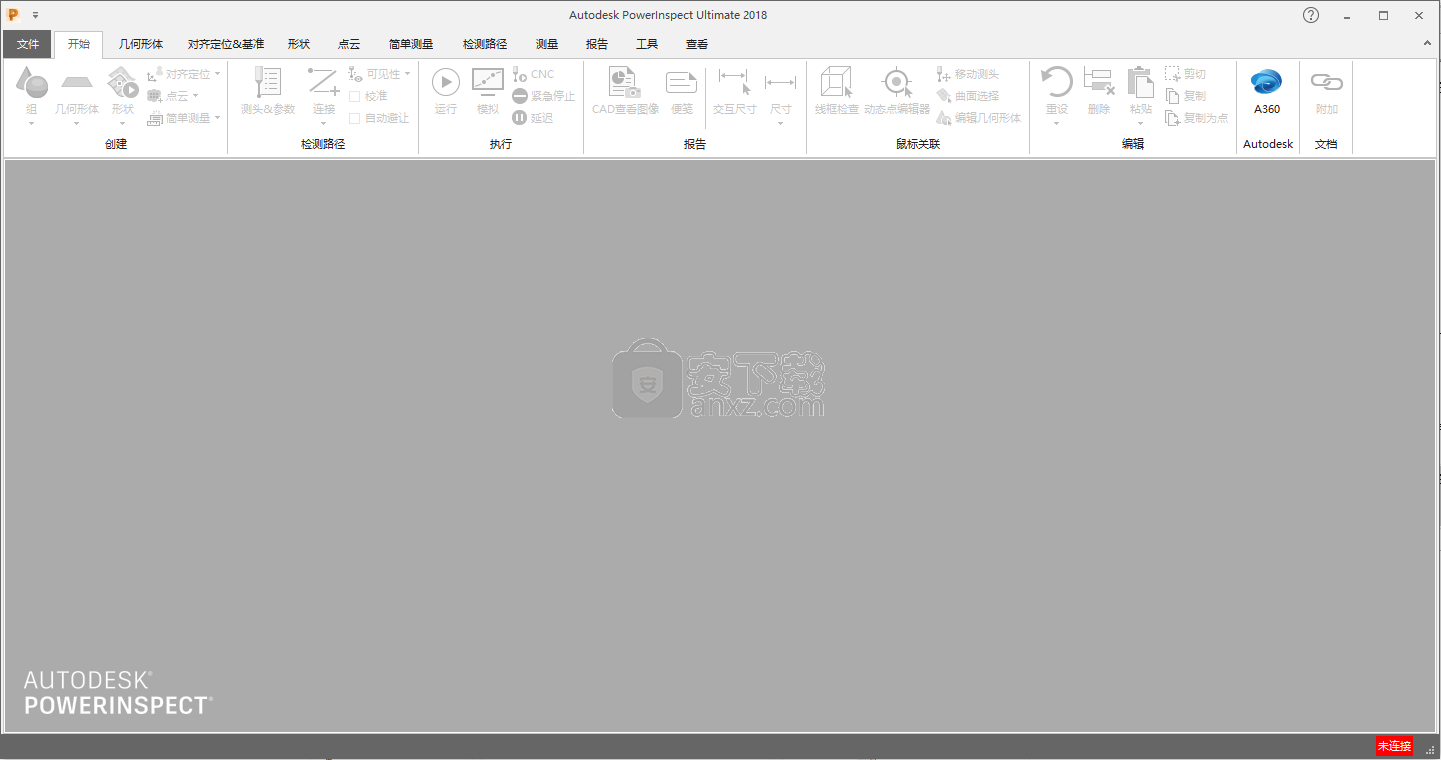Image resolution: width=1441 pixels, height=760 pixels.
Task: Click the 紧急停止 emergency stop icon
Action: (x=520, y=96)
